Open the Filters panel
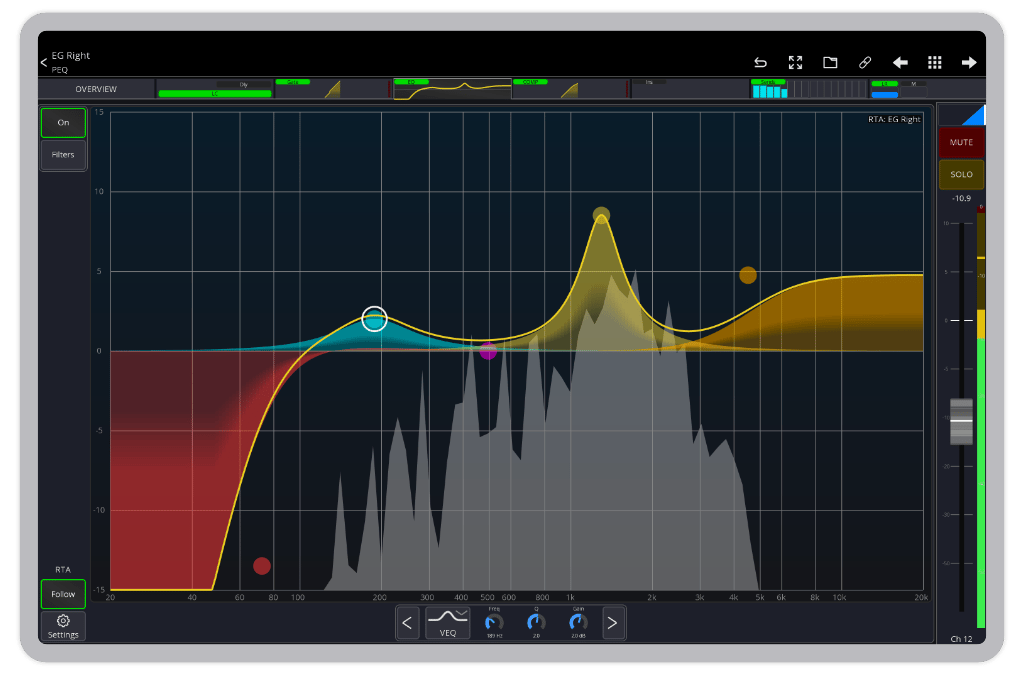Image resolution: width=1024 pixels, height=675 pixels. (x=63, y=155)
